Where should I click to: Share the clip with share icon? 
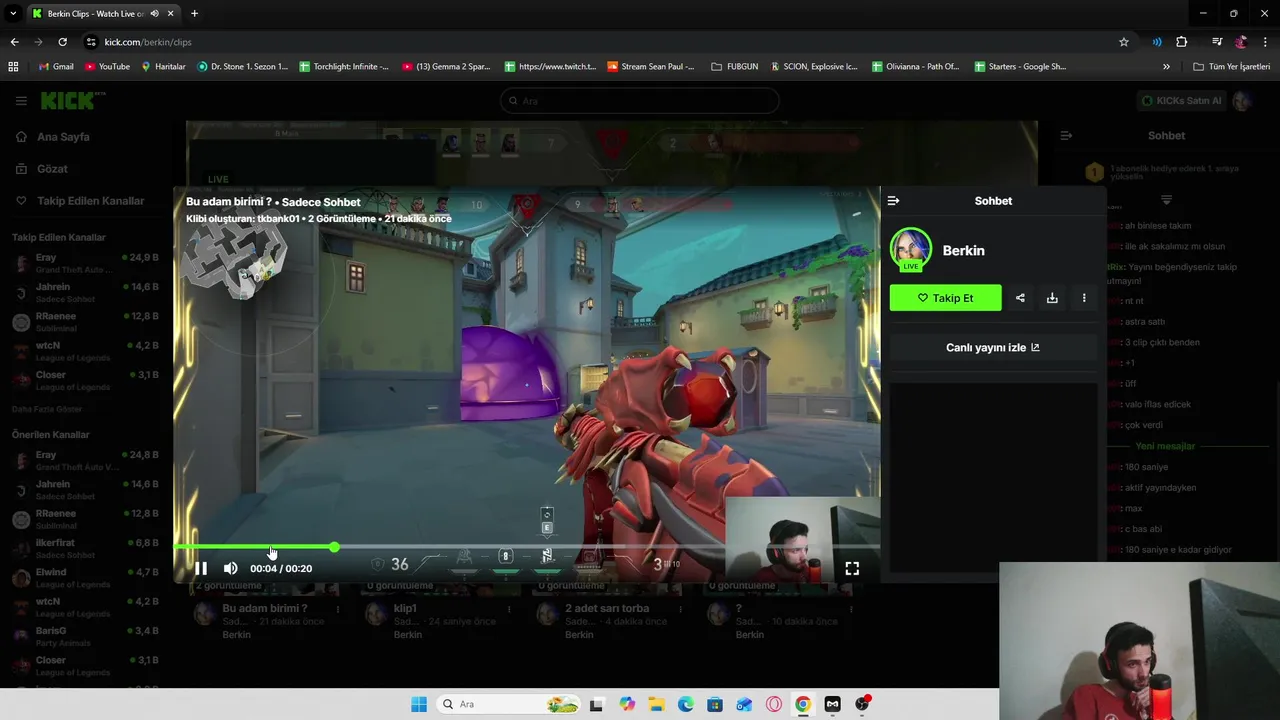[1020, 298]
